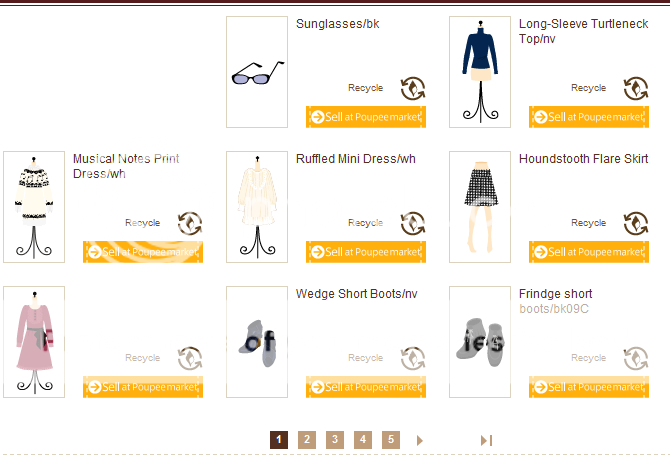This screenshot has width=670, height=457.
Task: Sell Wedge Short Boots/nv at Poupeemarket
Action: coord(366,387)
